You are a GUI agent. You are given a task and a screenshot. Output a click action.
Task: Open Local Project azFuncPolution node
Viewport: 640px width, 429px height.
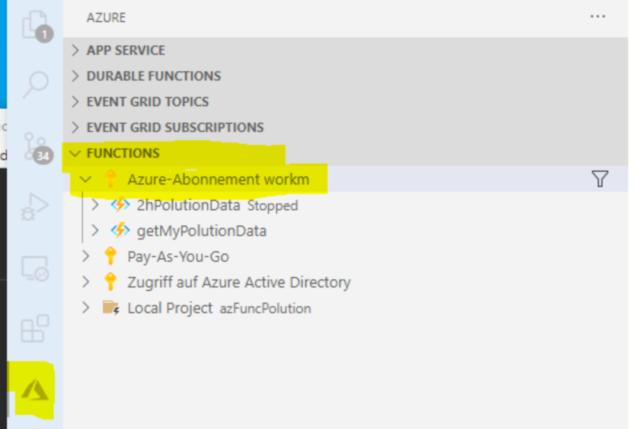pos(219,308)
